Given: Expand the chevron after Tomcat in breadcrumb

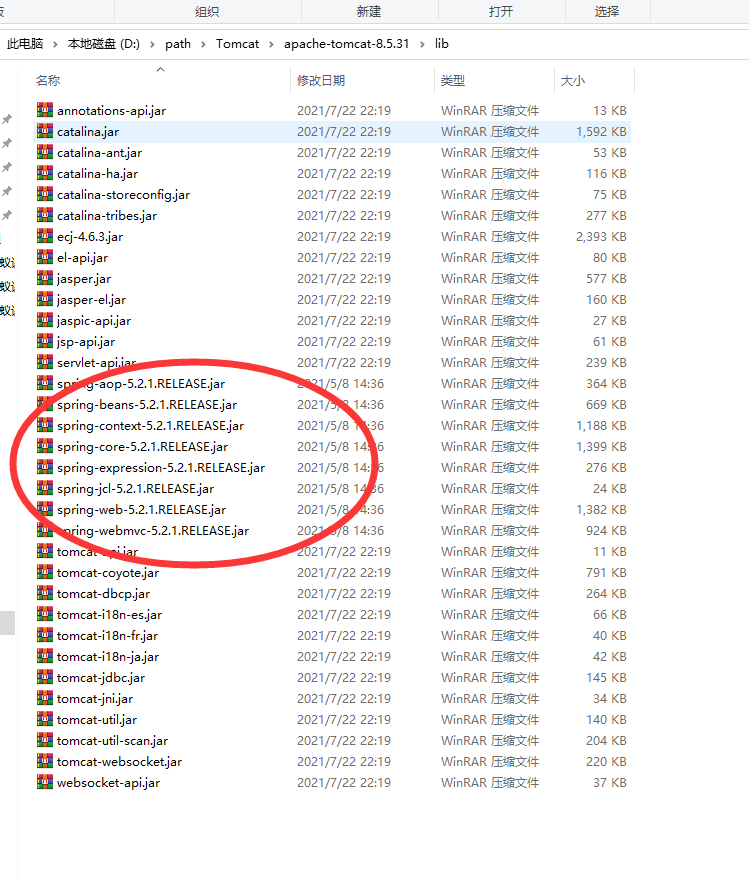Looking at the screenshot, I should click(x=271, y=44).
